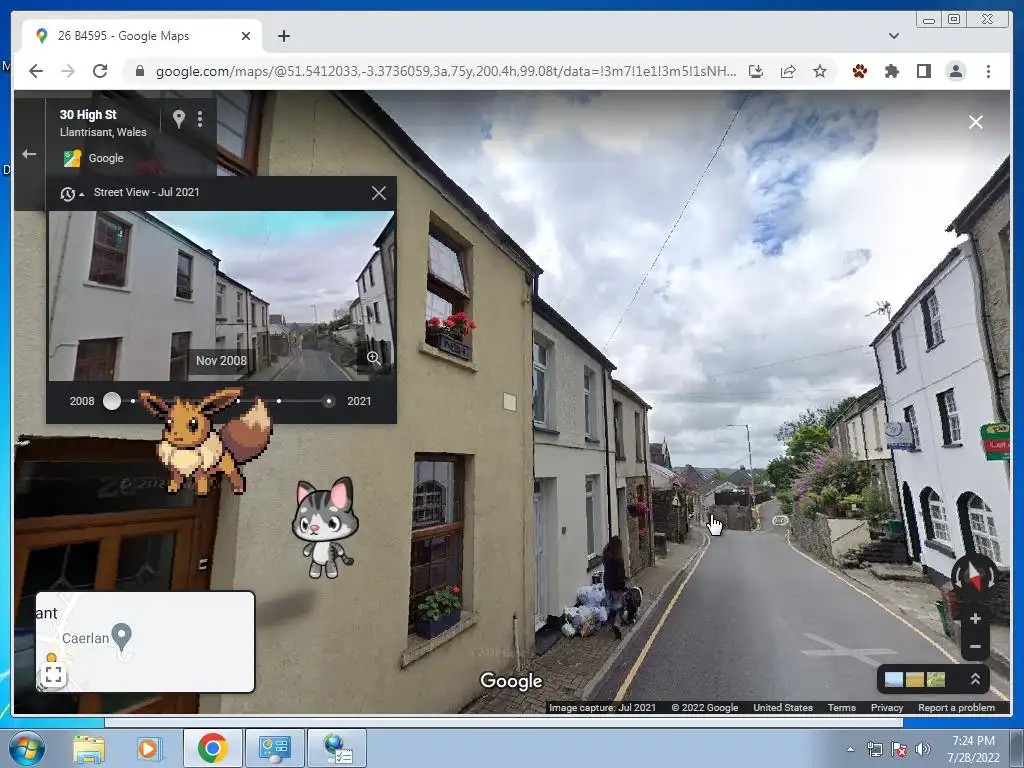Click the gray cat overlay character
The height and width of the screenshot is (768, 1024).
[325, 528]
